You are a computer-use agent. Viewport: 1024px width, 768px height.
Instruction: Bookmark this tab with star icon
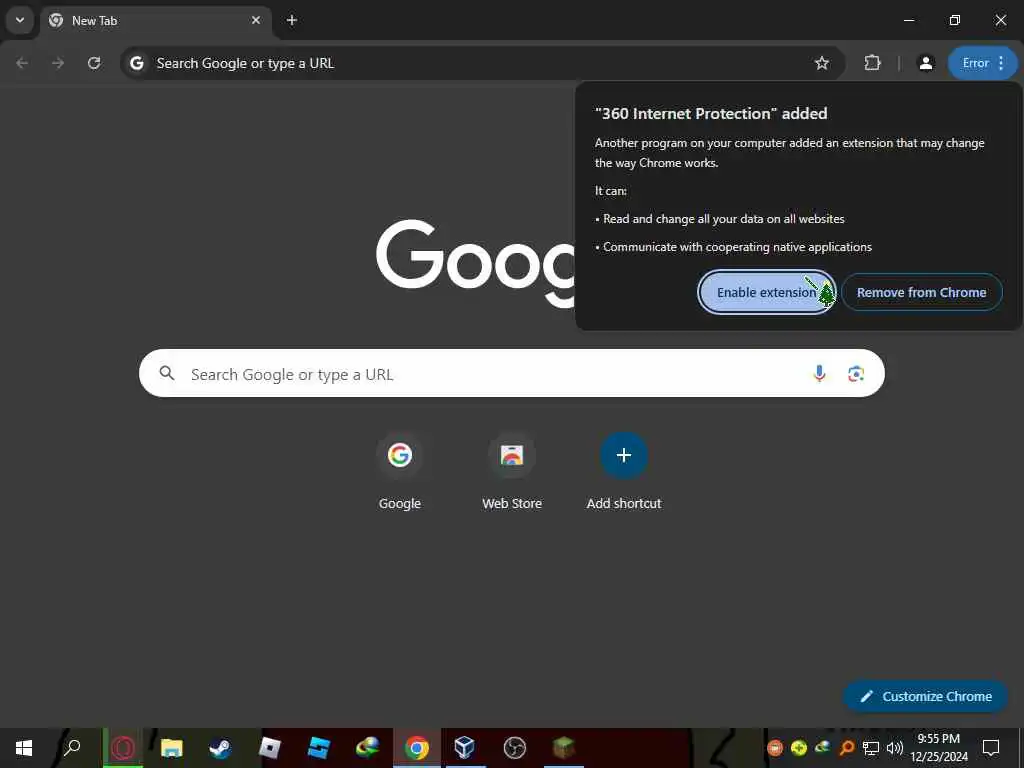(822, 63)
